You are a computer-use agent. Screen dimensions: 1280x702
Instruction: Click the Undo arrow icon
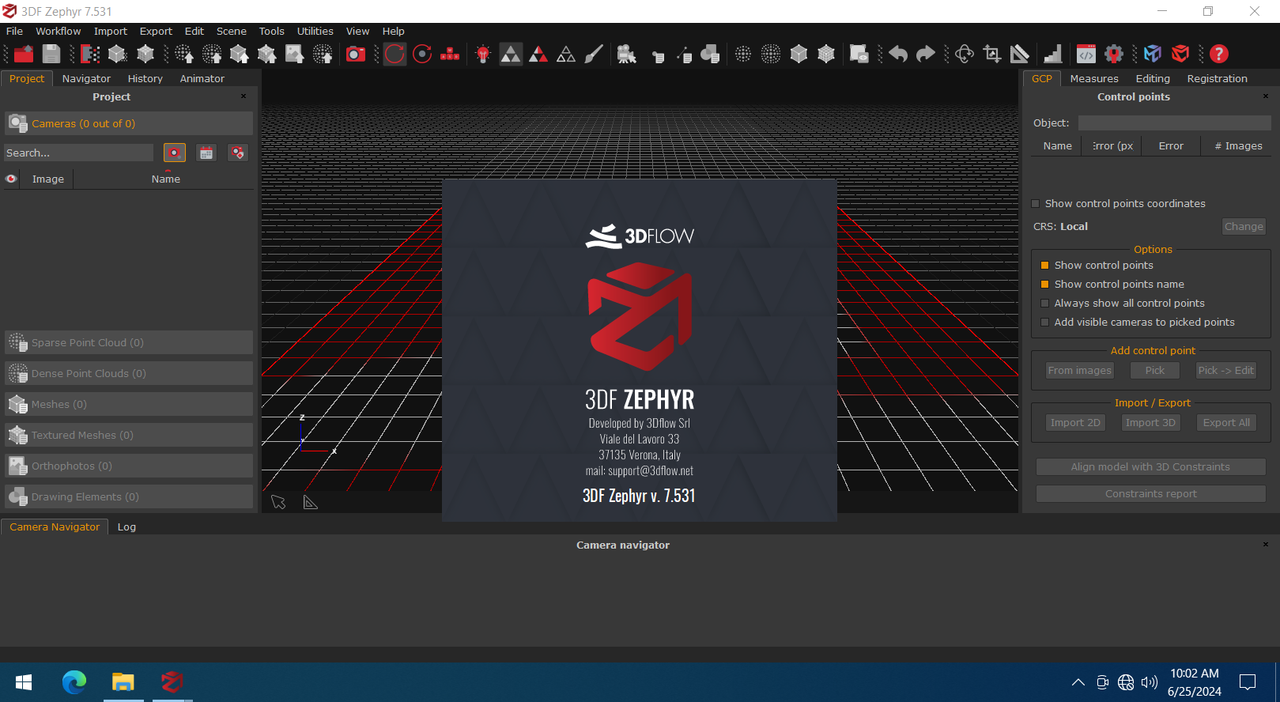pyautogui.click(x=898, y=54)
